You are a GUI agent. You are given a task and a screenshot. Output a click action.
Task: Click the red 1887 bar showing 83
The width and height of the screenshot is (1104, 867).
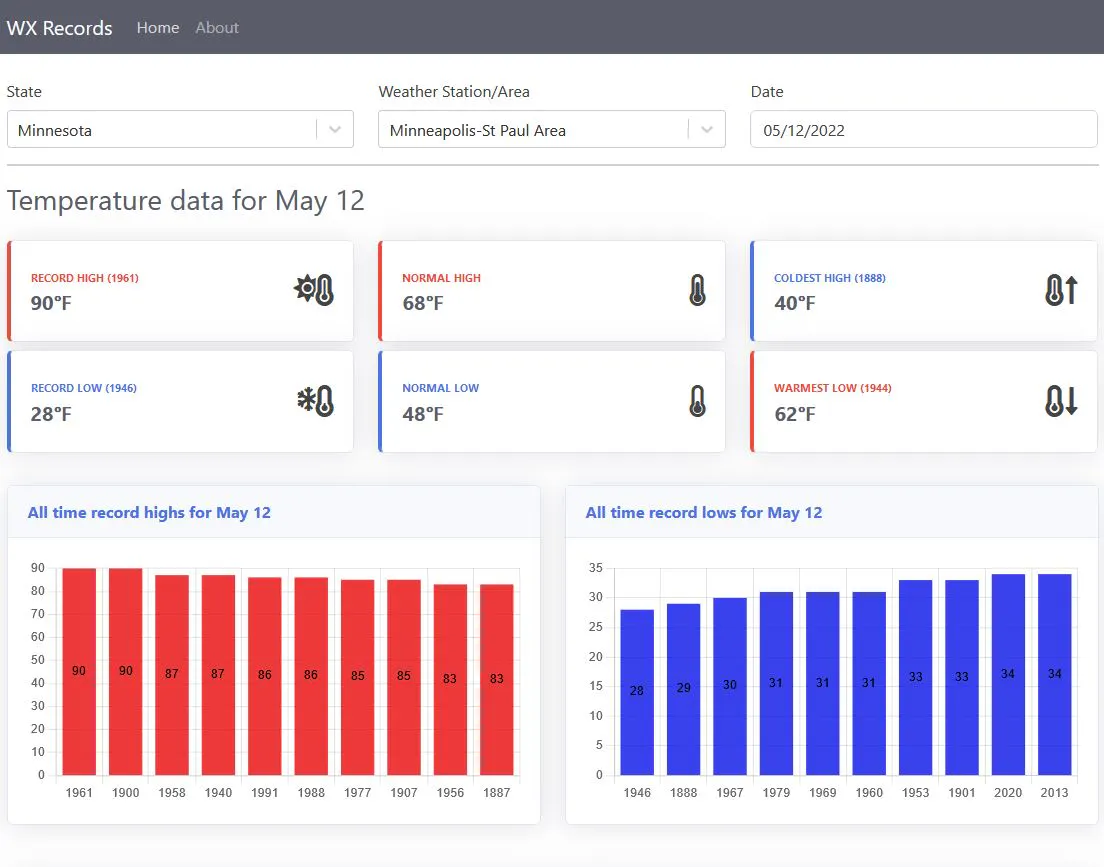coord(496,680)
